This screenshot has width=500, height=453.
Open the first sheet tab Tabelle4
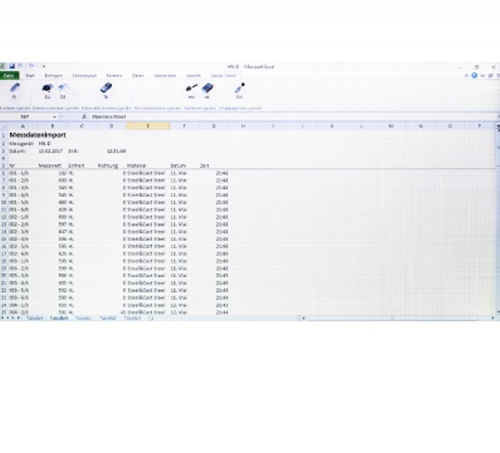(35, 318)
